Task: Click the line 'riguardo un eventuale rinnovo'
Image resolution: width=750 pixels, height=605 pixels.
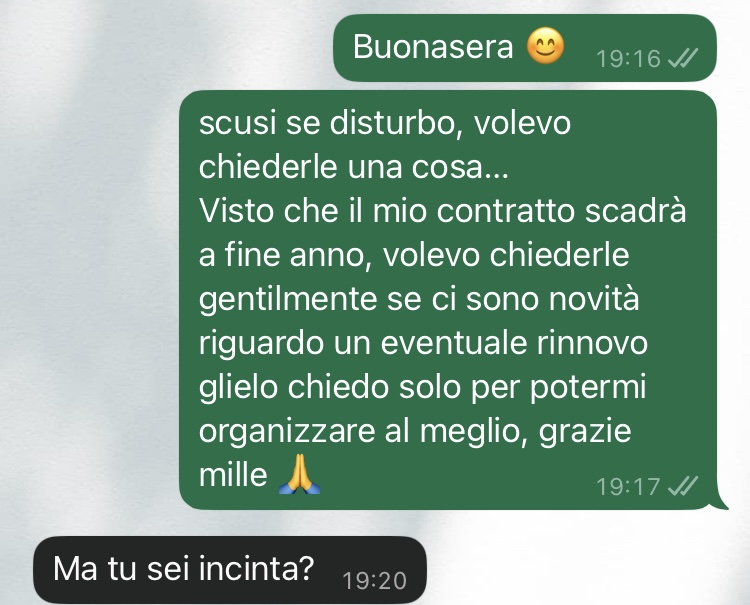Action: coord(423,343)
